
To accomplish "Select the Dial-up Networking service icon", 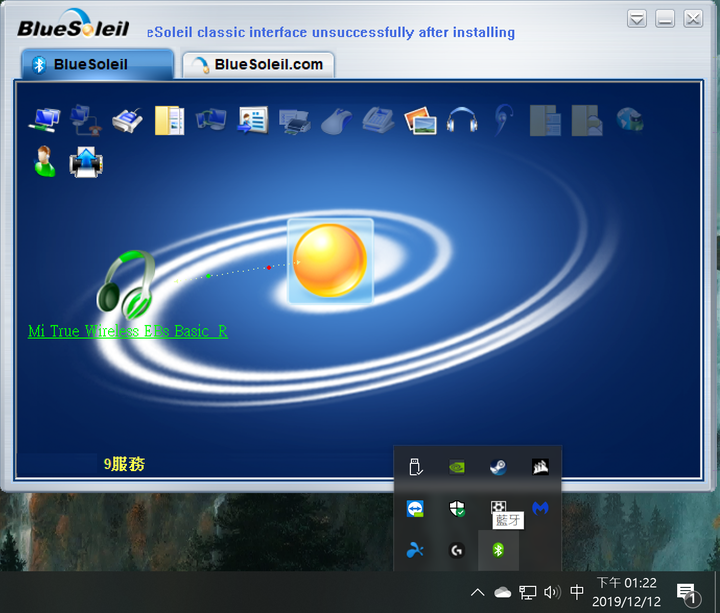I will [x=85, y=120].
